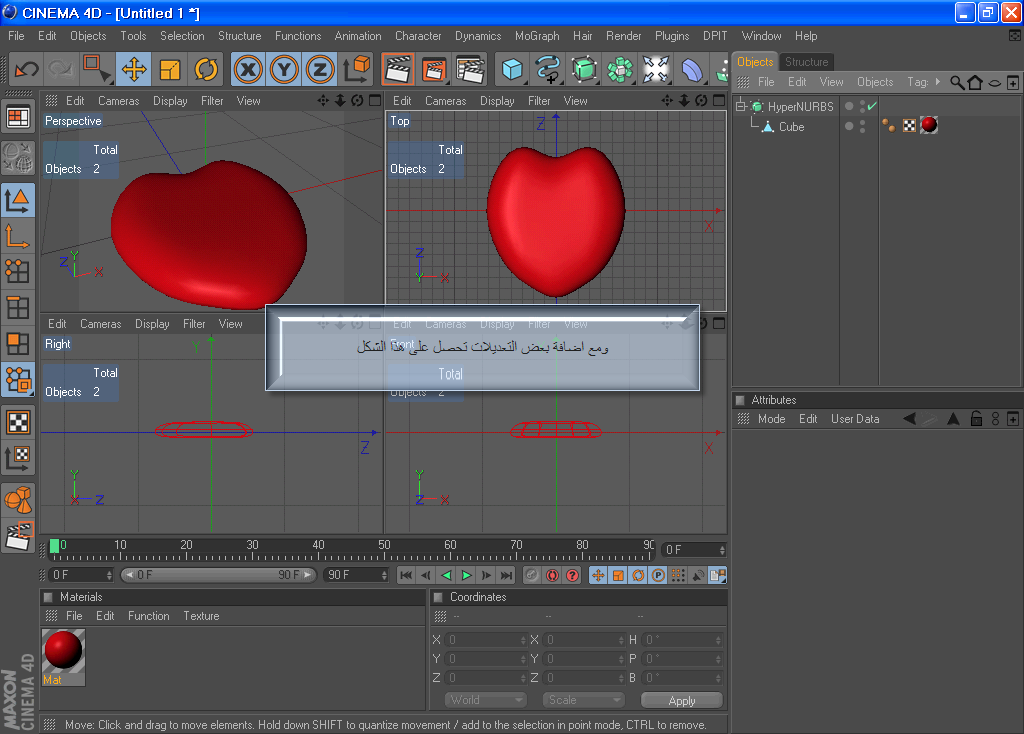Toggle the Z axis lock

pyautogui.click(x=320, y=69)
